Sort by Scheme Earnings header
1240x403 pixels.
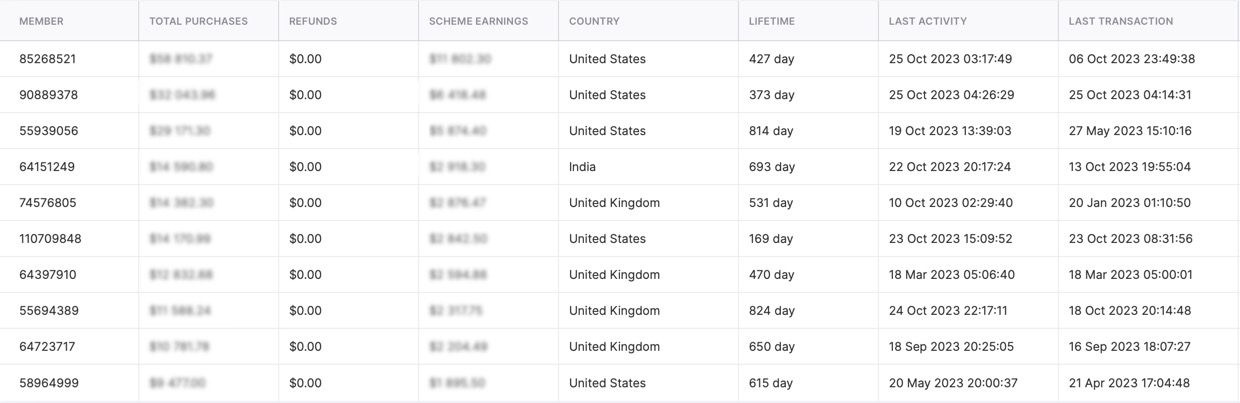[x=478, y=21]
